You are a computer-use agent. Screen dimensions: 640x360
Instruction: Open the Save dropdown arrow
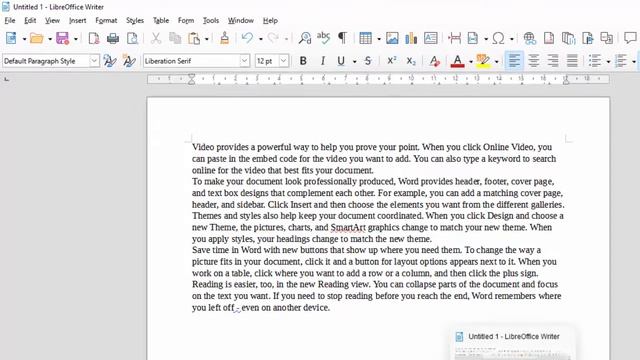[x=76, y=39]
